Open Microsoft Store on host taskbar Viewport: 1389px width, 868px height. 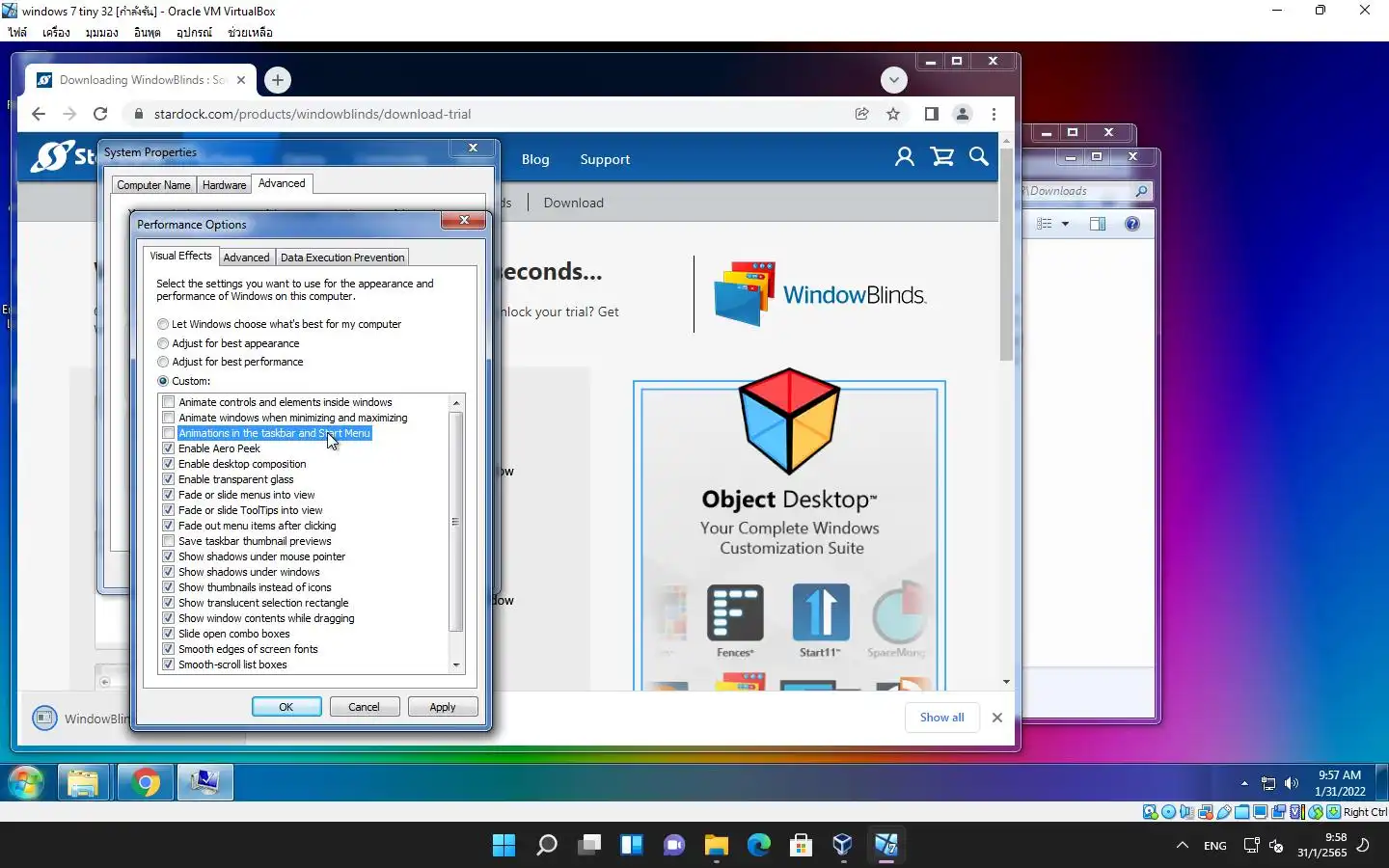click(801, 846)
